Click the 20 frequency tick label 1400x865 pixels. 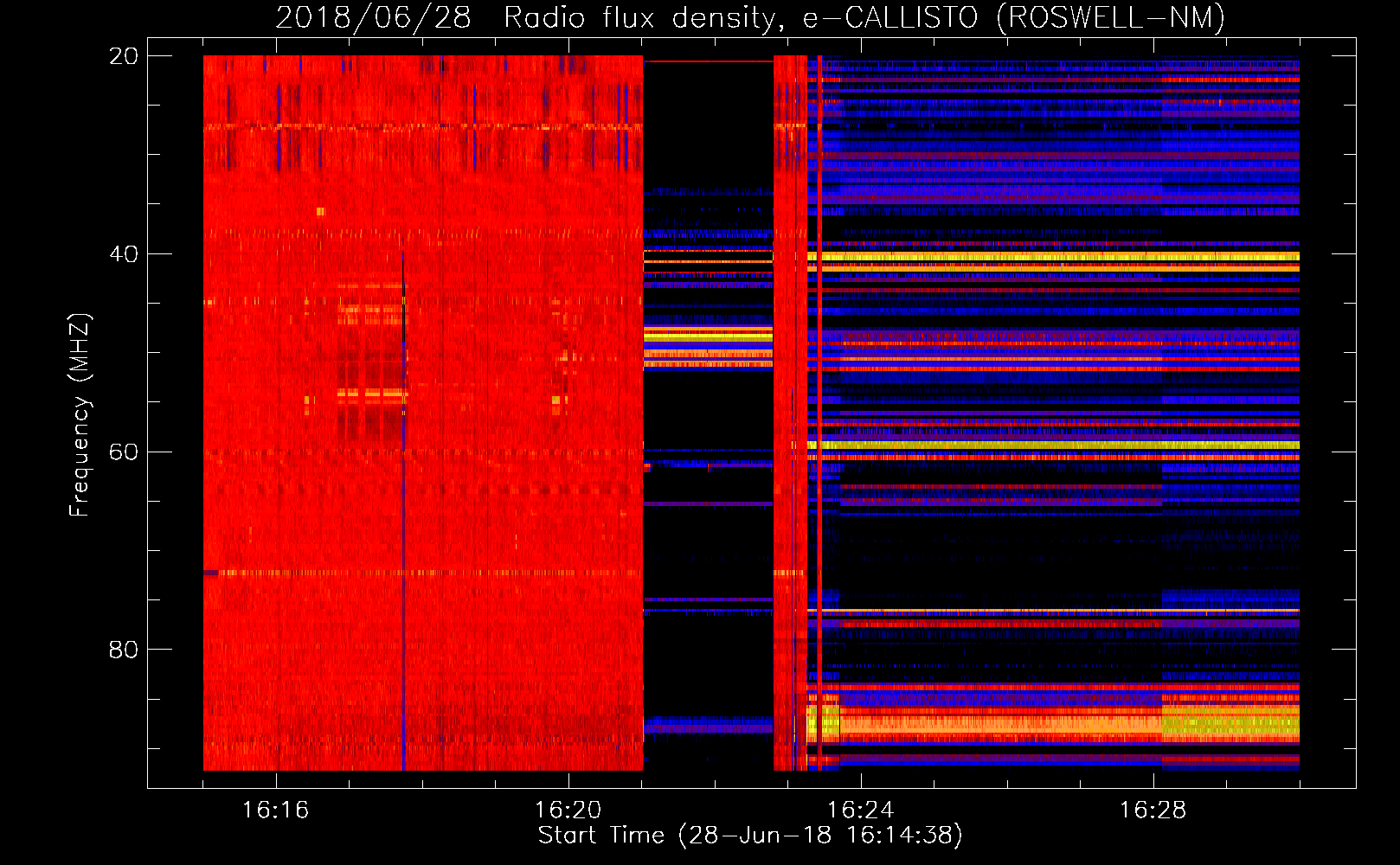[x=123, y=56]
